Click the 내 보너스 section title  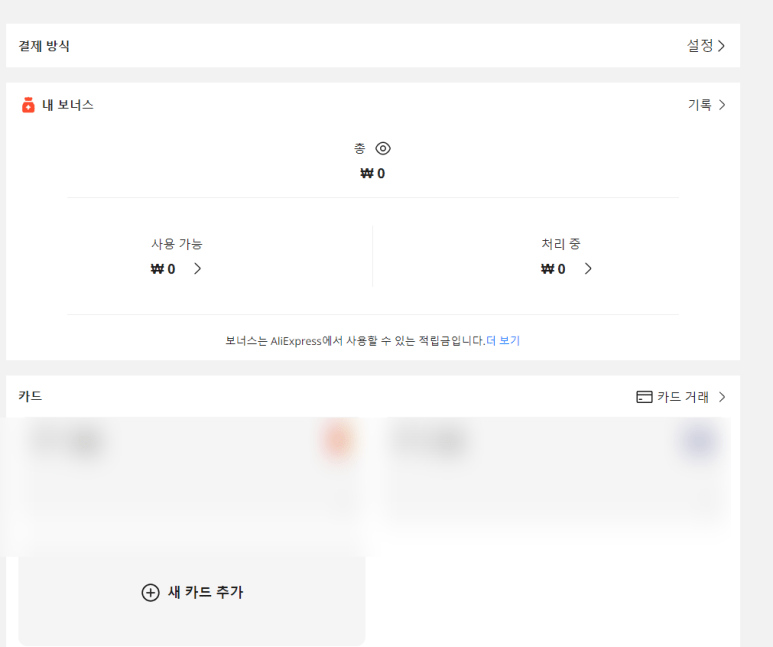tap(68, 105)
